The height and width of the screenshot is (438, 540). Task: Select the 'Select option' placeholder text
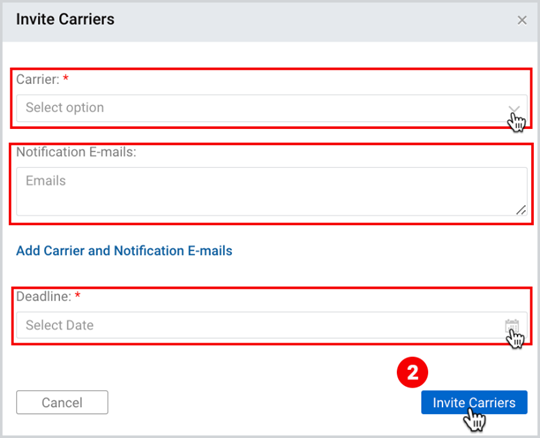coord(65,108)
